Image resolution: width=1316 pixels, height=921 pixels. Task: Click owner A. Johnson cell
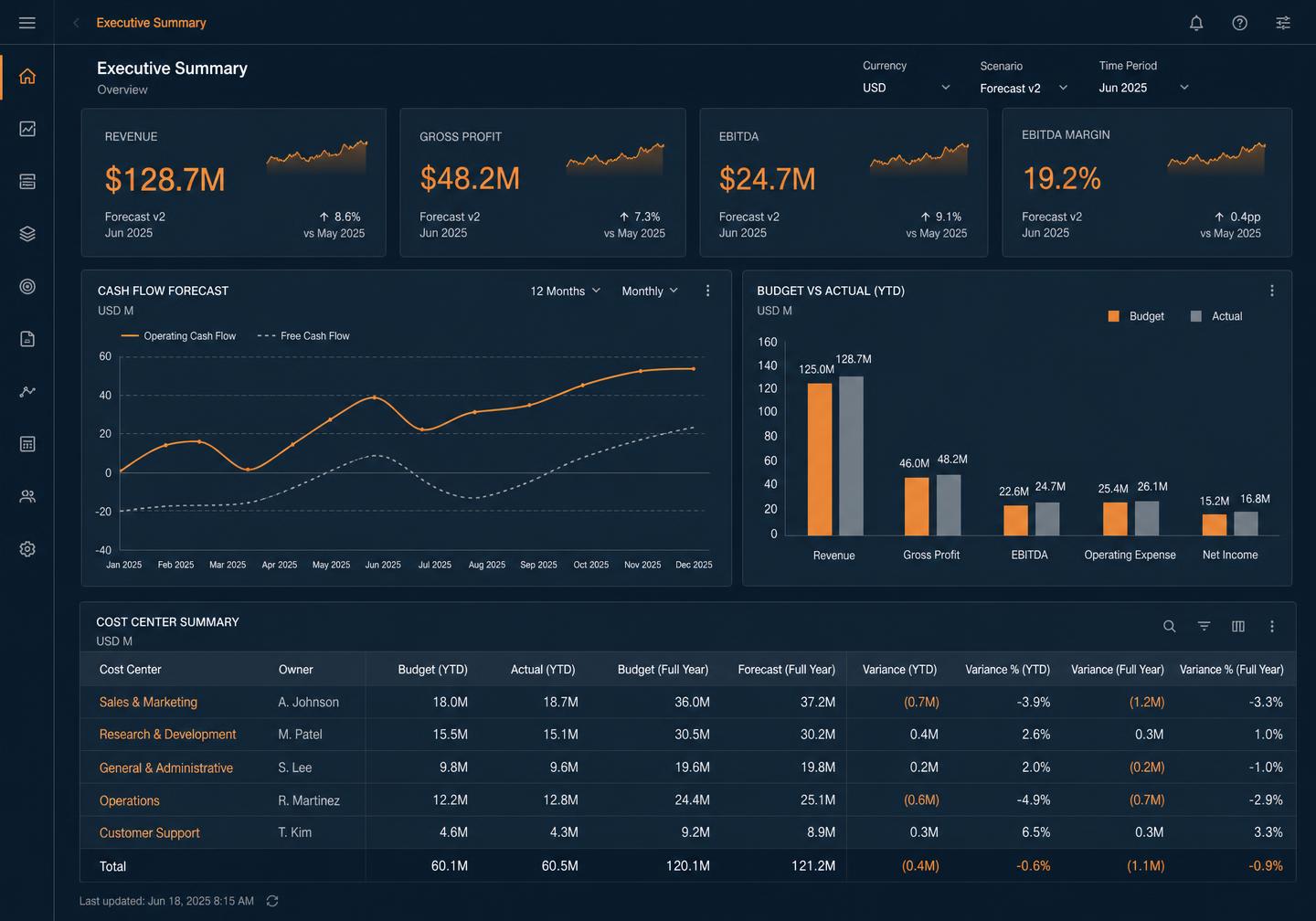coord(308,702)
